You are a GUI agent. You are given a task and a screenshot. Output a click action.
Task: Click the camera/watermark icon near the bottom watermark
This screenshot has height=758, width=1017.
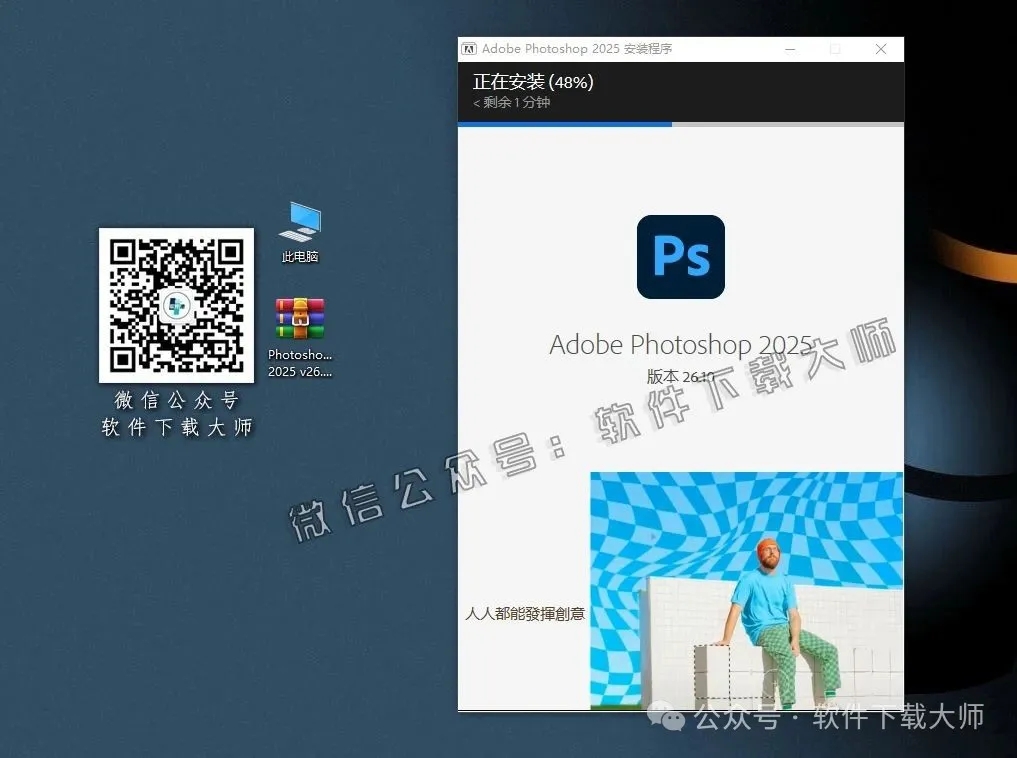click(x=664, y=716)
